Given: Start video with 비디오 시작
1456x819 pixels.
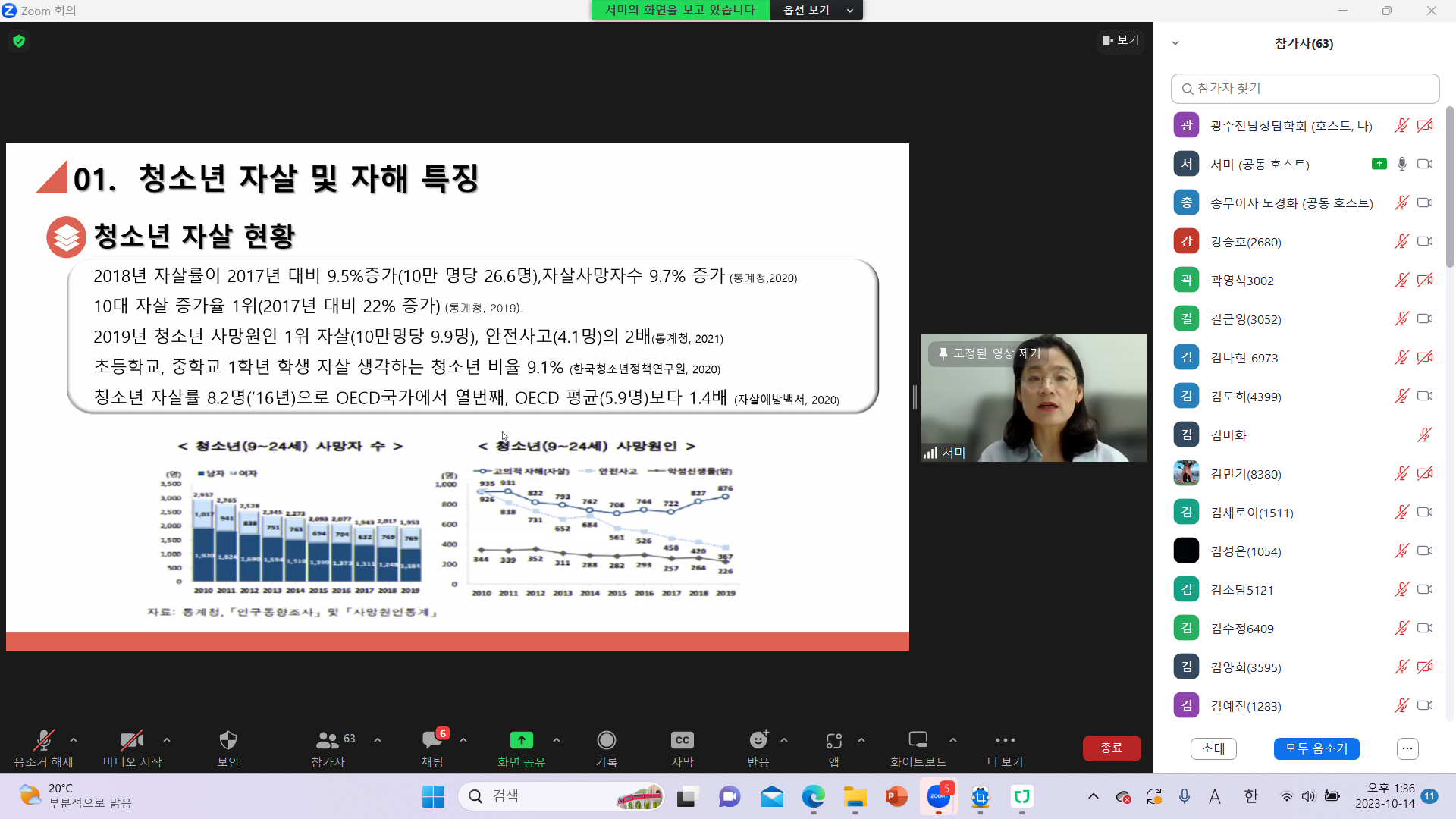Looking at the screenshot, I should (132, 740).
